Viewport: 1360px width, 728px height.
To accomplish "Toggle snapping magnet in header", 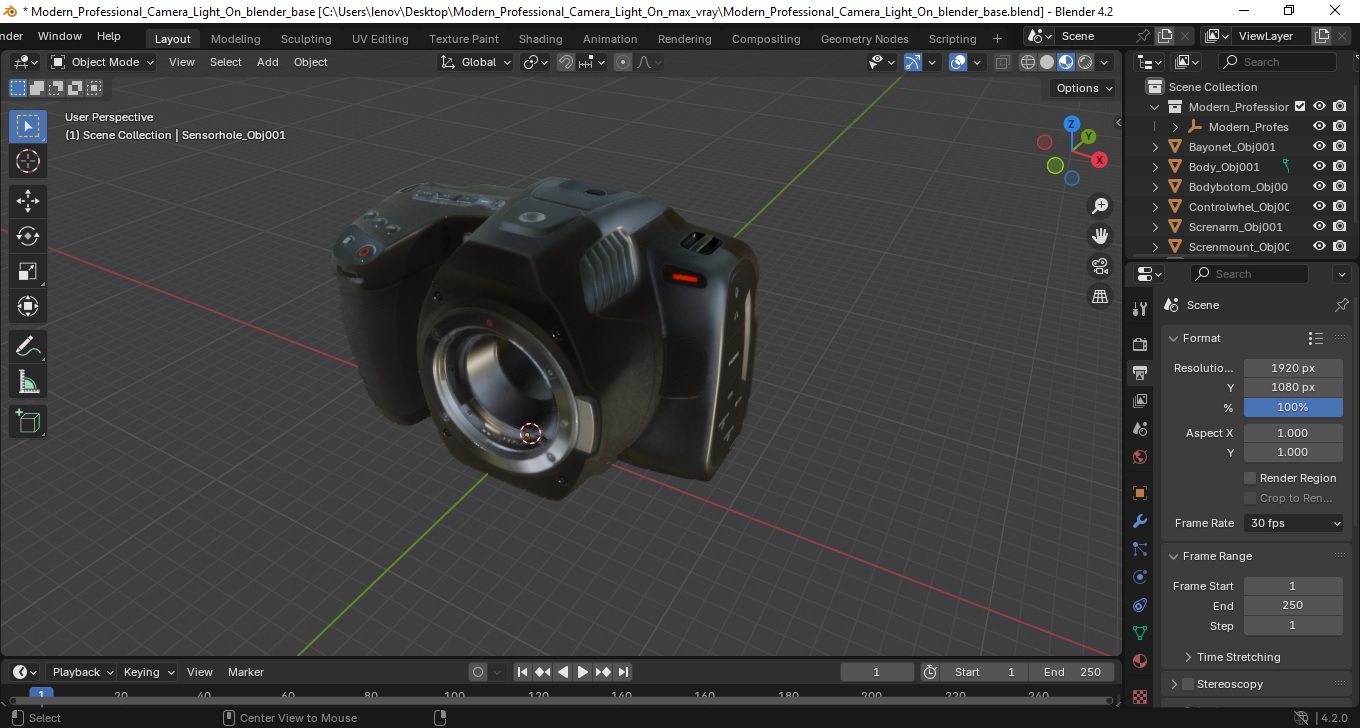I will (x=566, y=62).
